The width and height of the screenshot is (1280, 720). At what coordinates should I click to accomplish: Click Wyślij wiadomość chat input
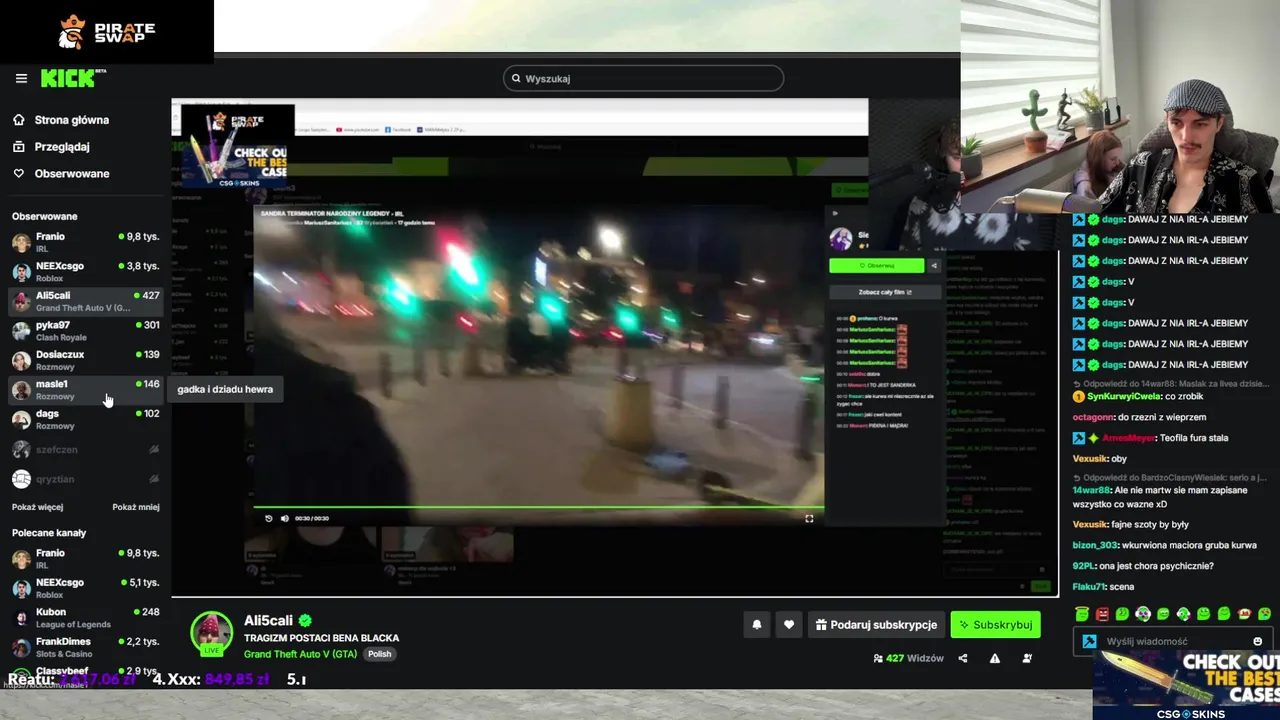pyautogui.click(x=1175, y=641)
